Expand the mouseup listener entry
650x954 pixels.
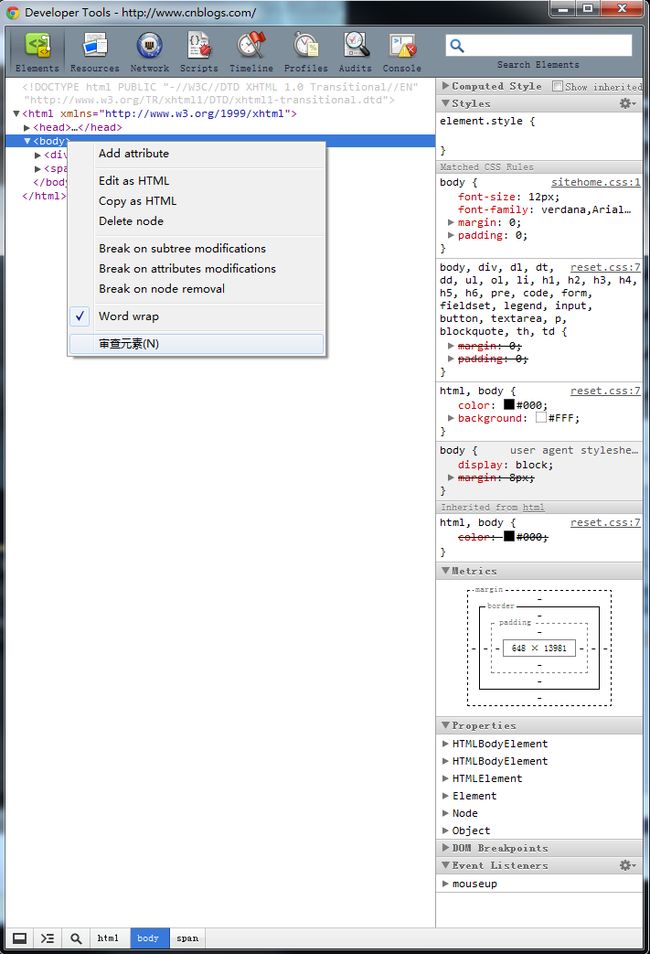446,883
